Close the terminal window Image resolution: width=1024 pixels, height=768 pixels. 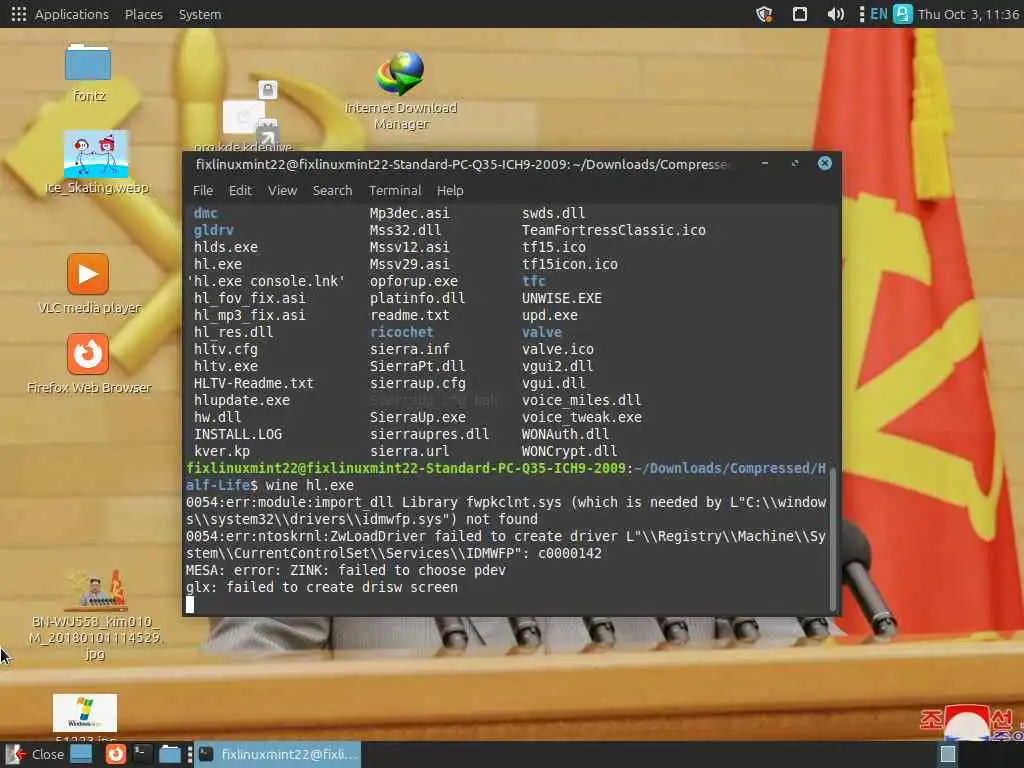point(825,163)
